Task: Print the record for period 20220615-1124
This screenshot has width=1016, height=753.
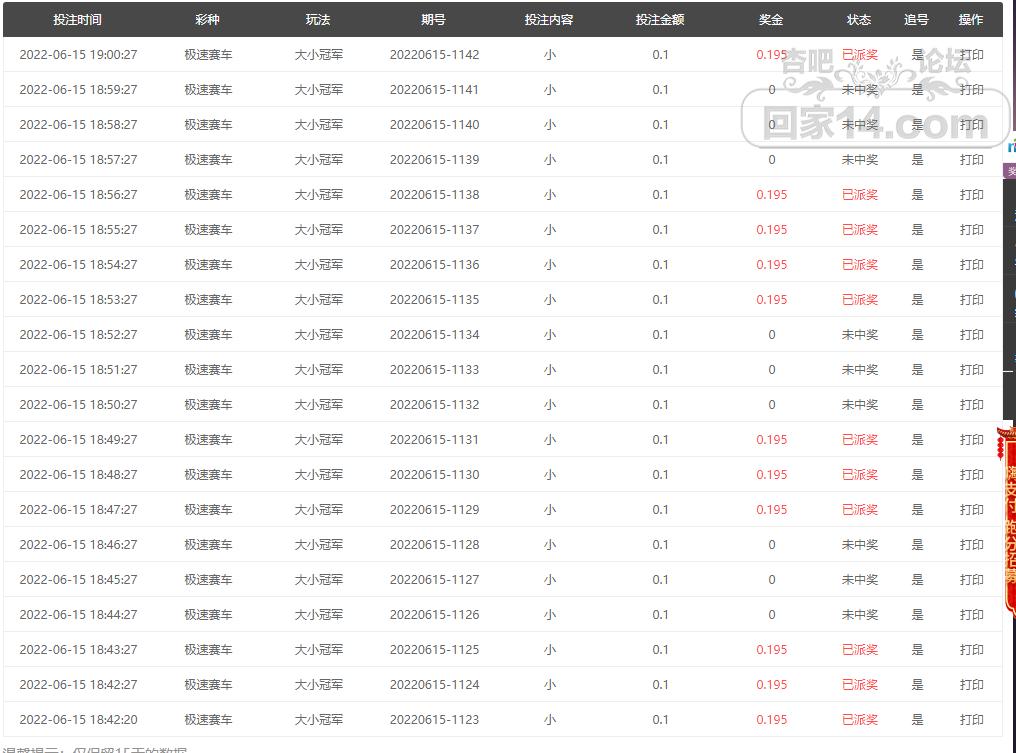Action: pos(971,684)
